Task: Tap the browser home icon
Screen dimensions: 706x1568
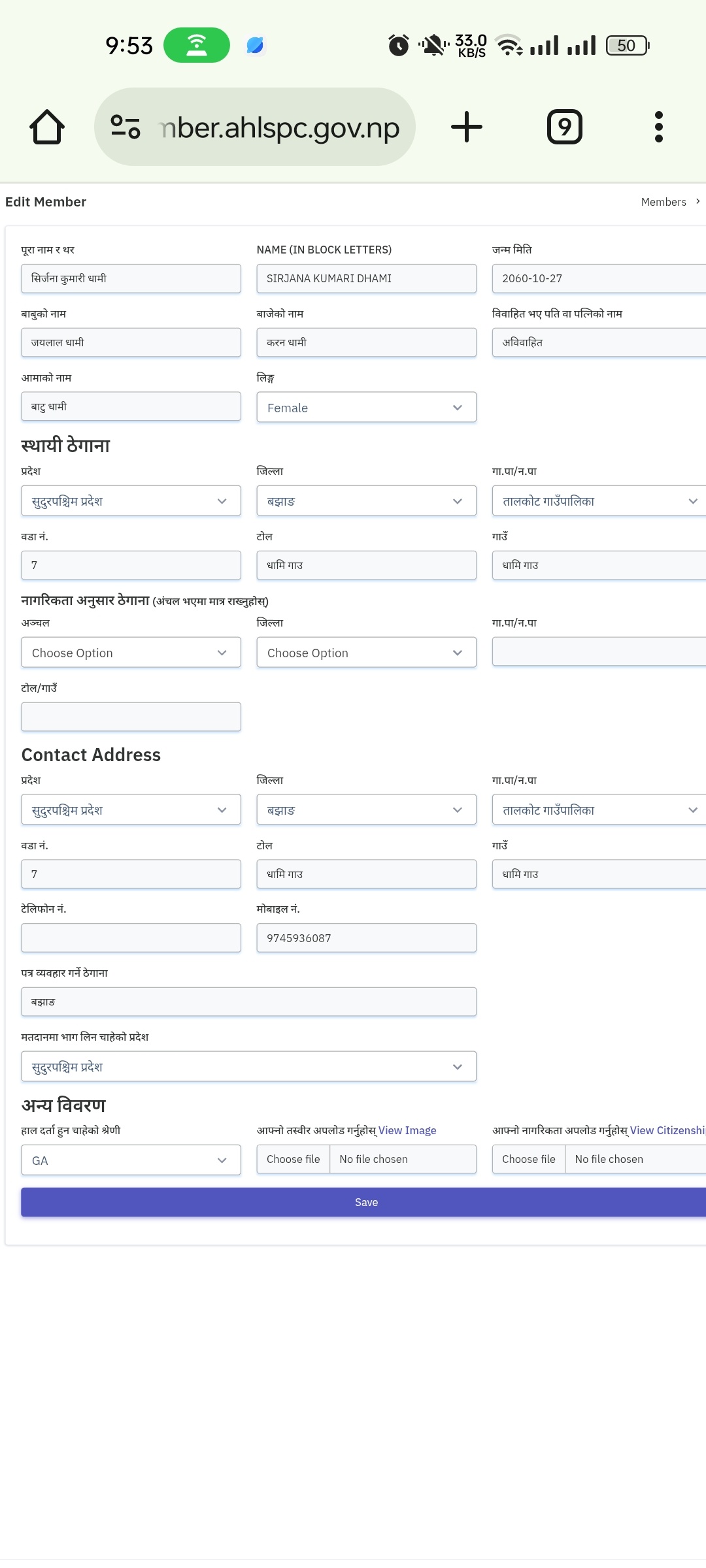Action: point(47,127)
